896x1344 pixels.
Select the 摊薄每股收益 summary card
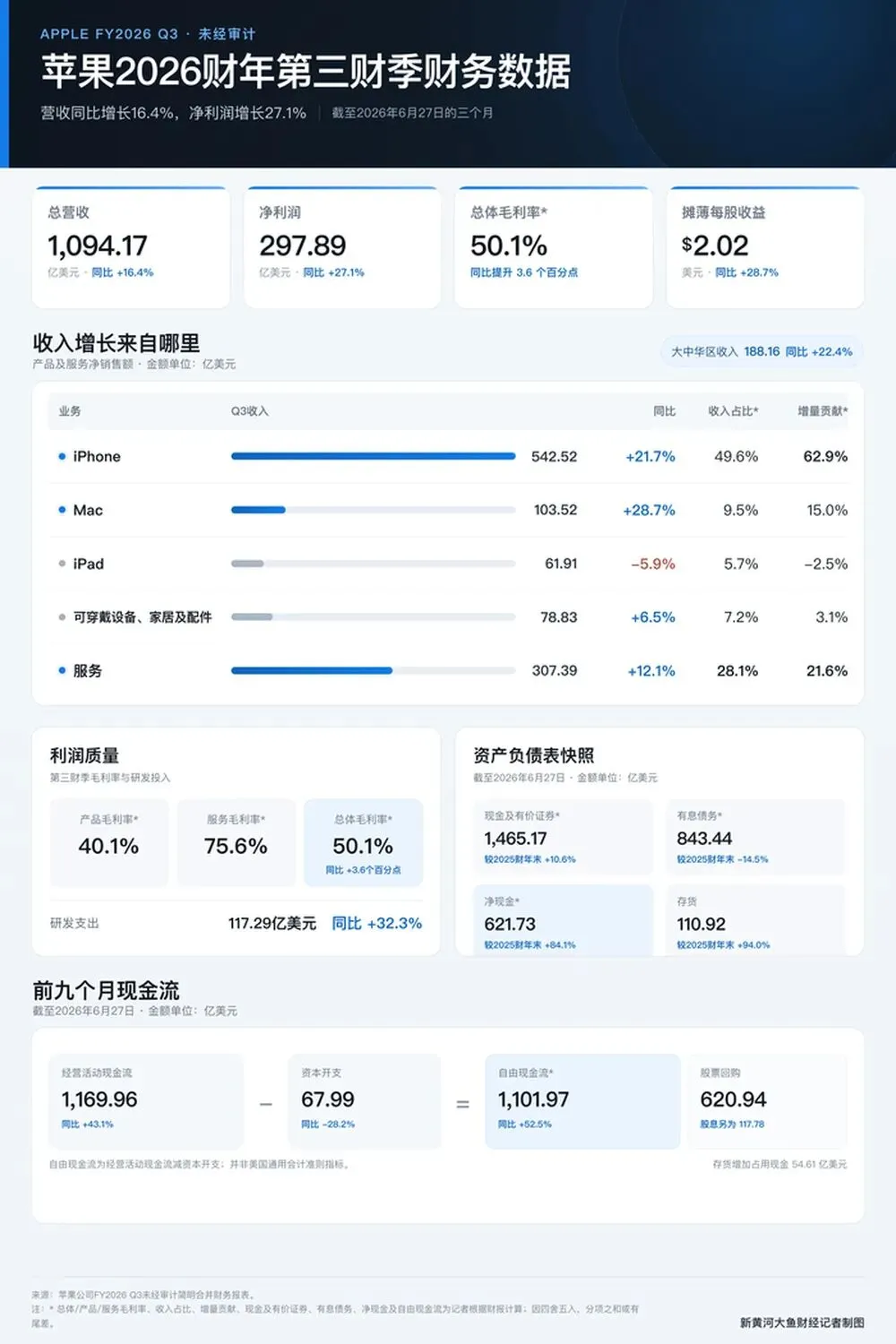point(765,247)
